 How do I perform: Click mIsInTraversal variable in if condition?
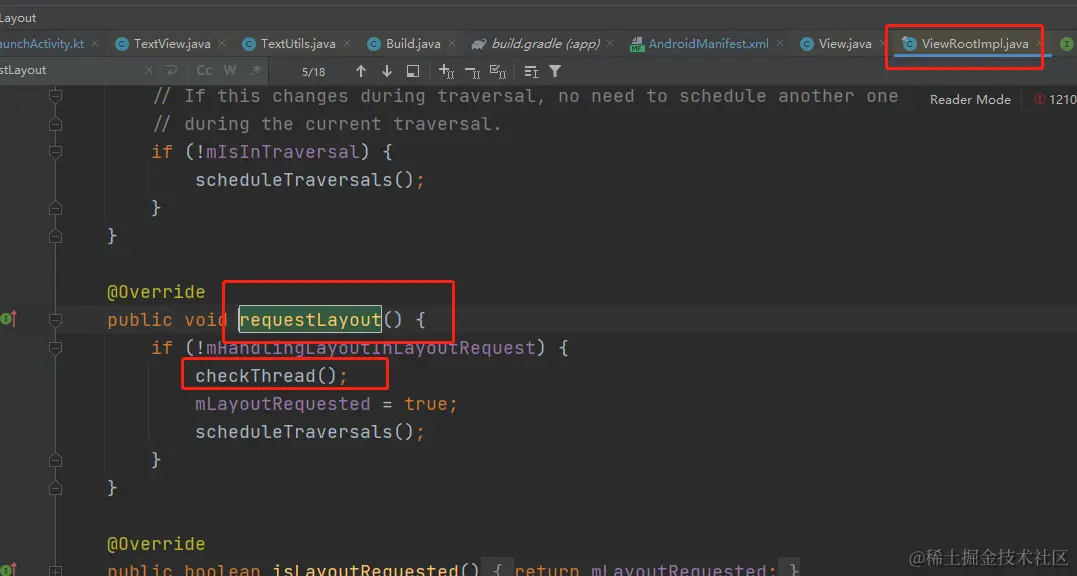[282, 152]
